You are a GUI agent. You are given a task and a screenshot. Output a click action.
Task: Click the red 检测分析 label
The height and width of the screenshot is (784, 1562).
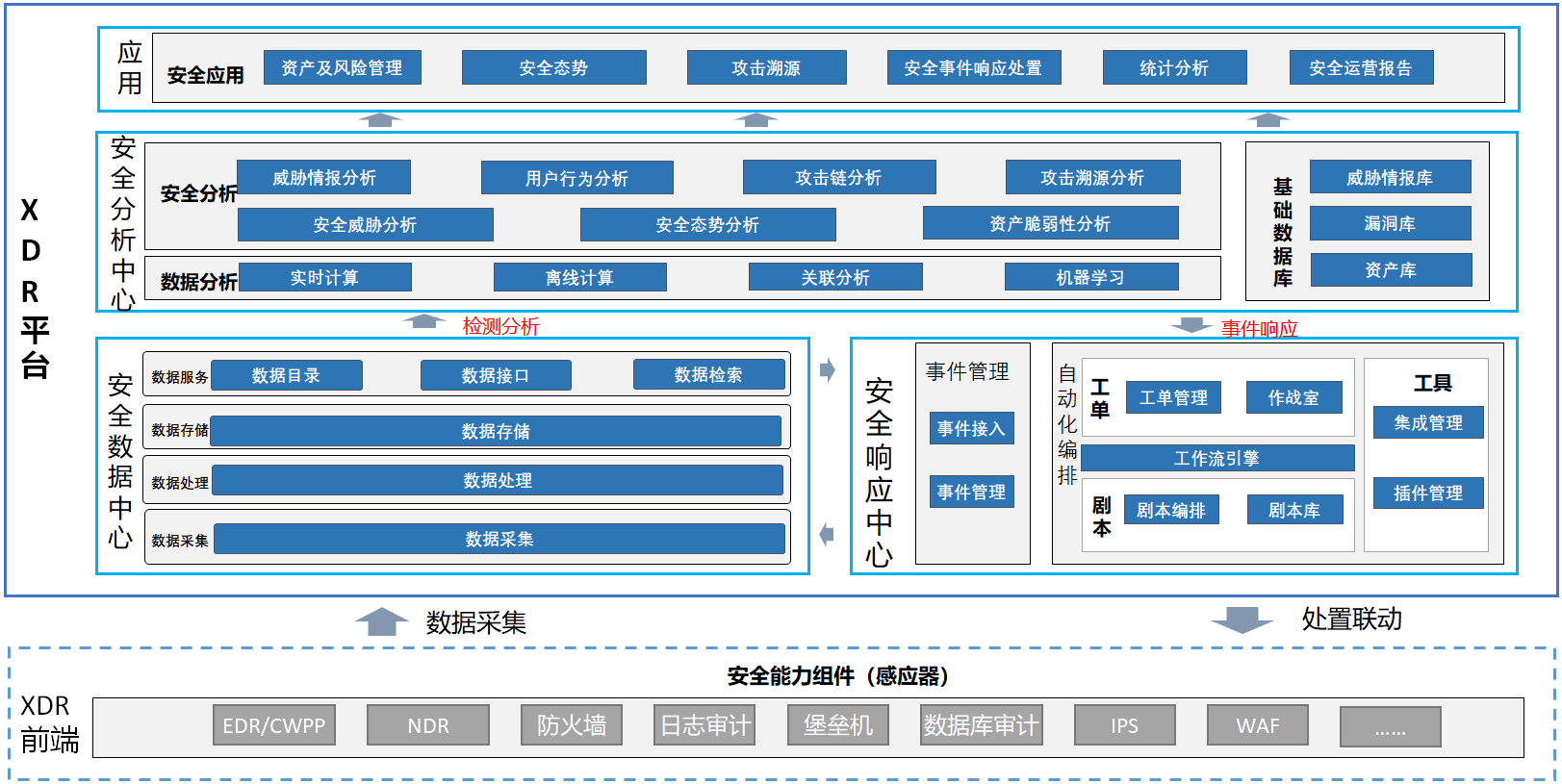(501, 326)
